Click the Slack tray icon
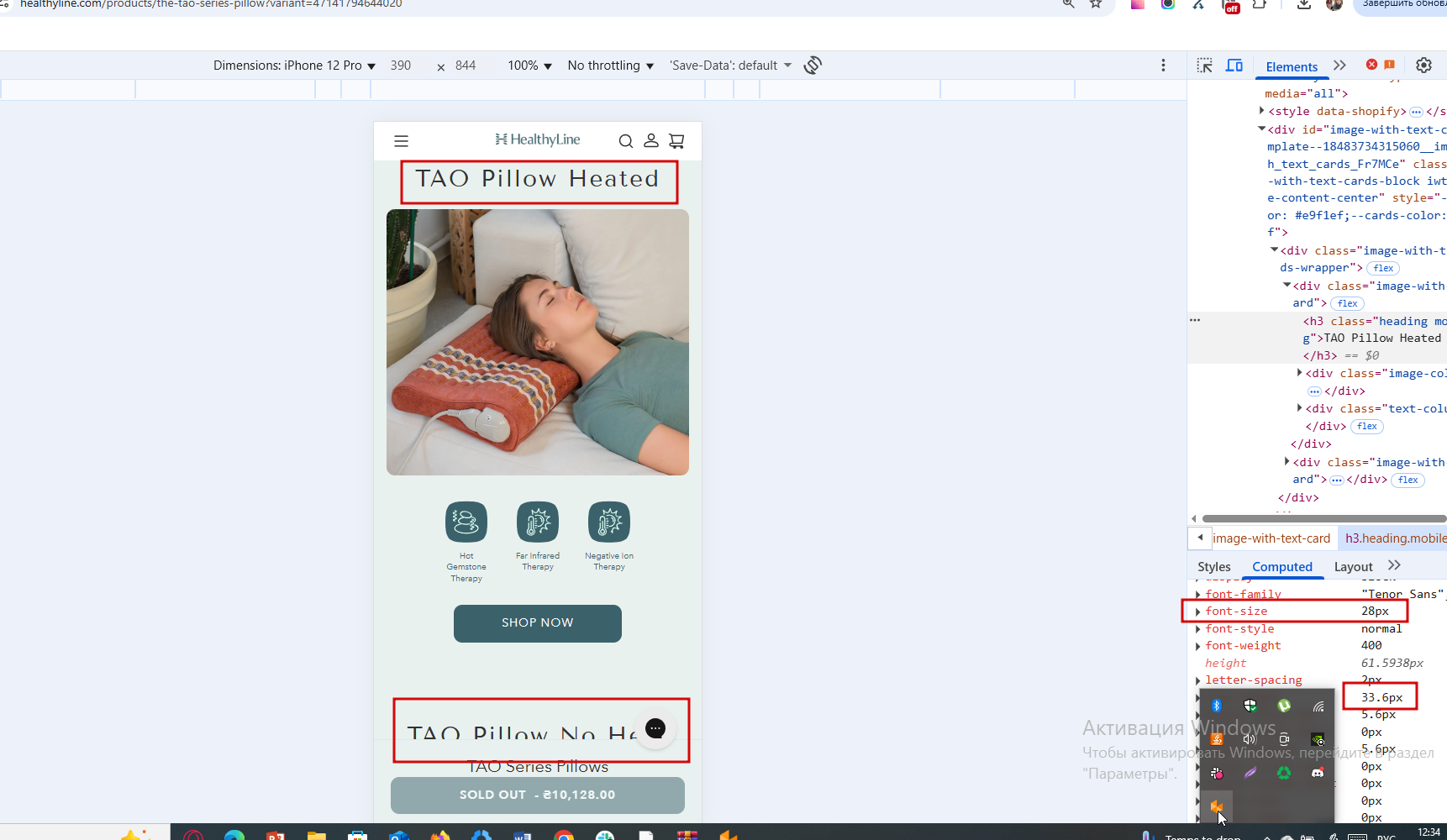Viewport: 1447px width, 840px height. click(1216, 773)
